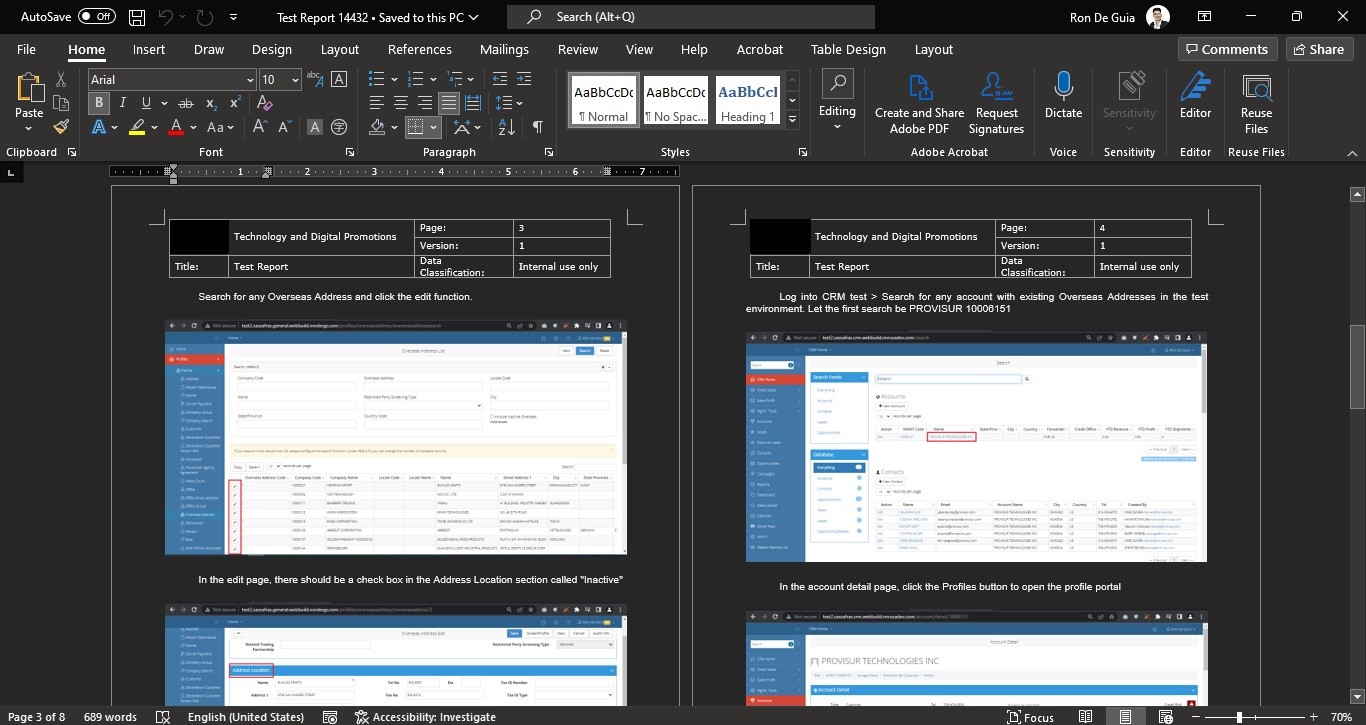Switch to the Insert tab
Viewport: 1366px width, 725px height.
click(149, 49)
